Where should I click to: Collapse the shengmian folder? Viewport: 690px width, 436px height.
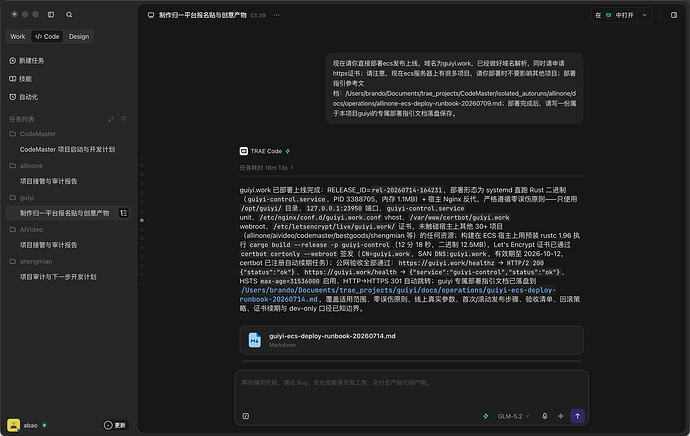click(31, 261)
